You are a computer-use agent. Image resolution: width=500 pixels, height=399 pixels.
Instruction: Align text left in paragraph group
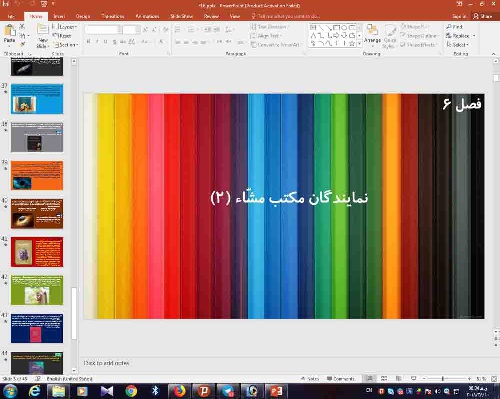tap(178, 42)
